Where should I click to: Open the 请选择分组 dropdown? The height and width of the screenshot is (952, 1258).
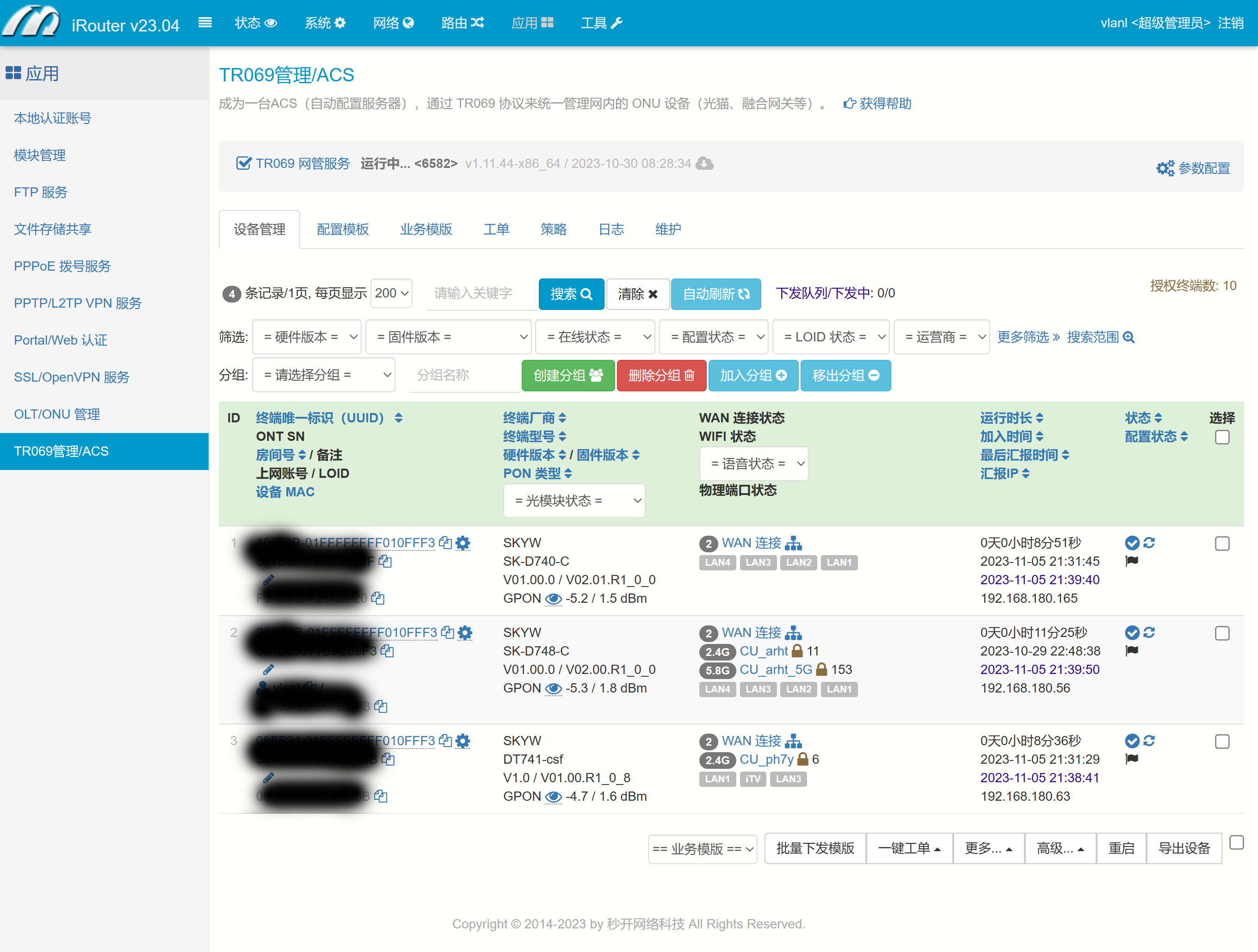click(324, 375)
